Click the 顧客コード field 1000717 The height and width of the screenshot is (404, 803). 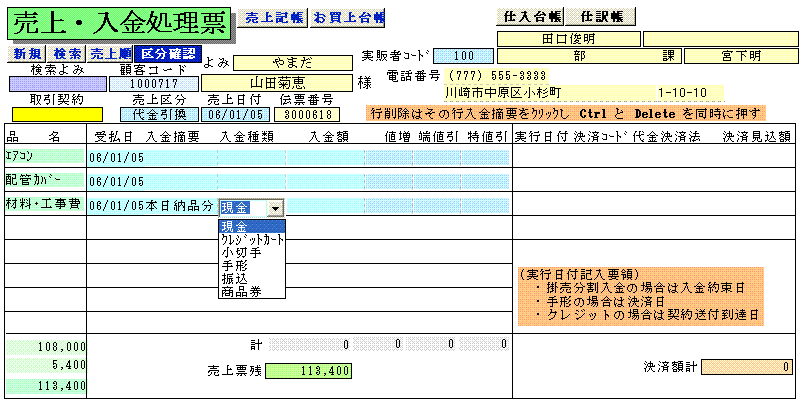(154, 84)
